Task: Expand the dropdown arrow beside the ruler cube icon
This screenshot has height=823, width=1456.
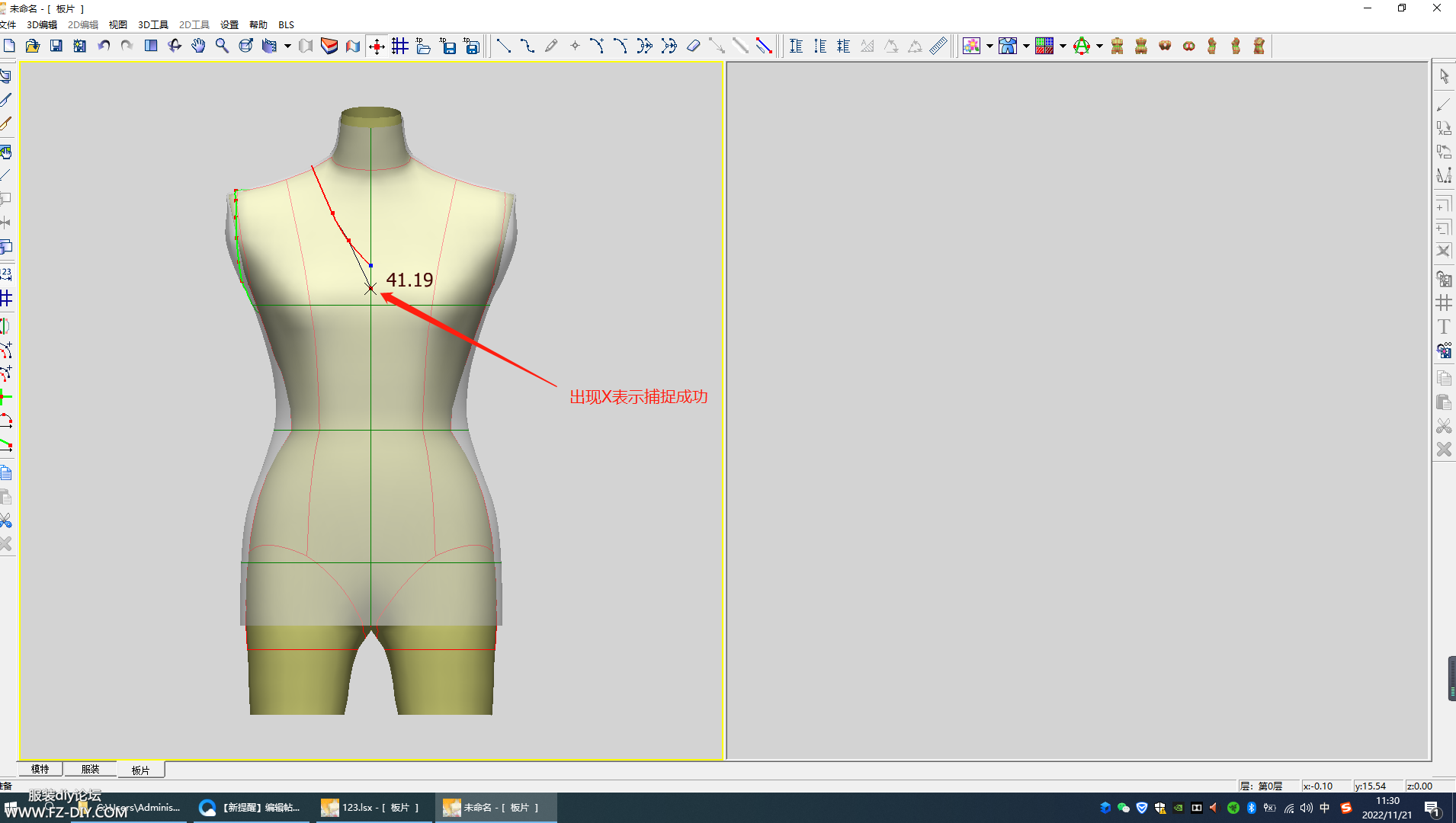Action: click(x=287, y=46)
